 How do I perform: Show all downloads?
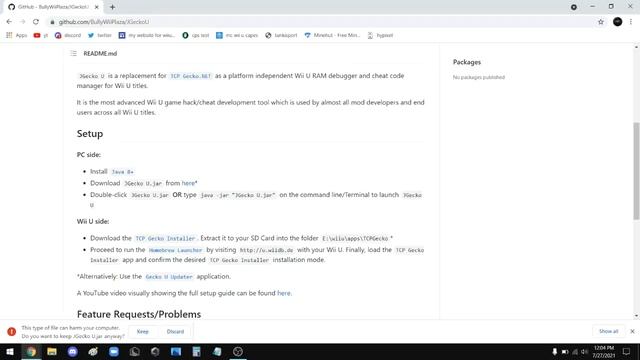pos(609,331)
